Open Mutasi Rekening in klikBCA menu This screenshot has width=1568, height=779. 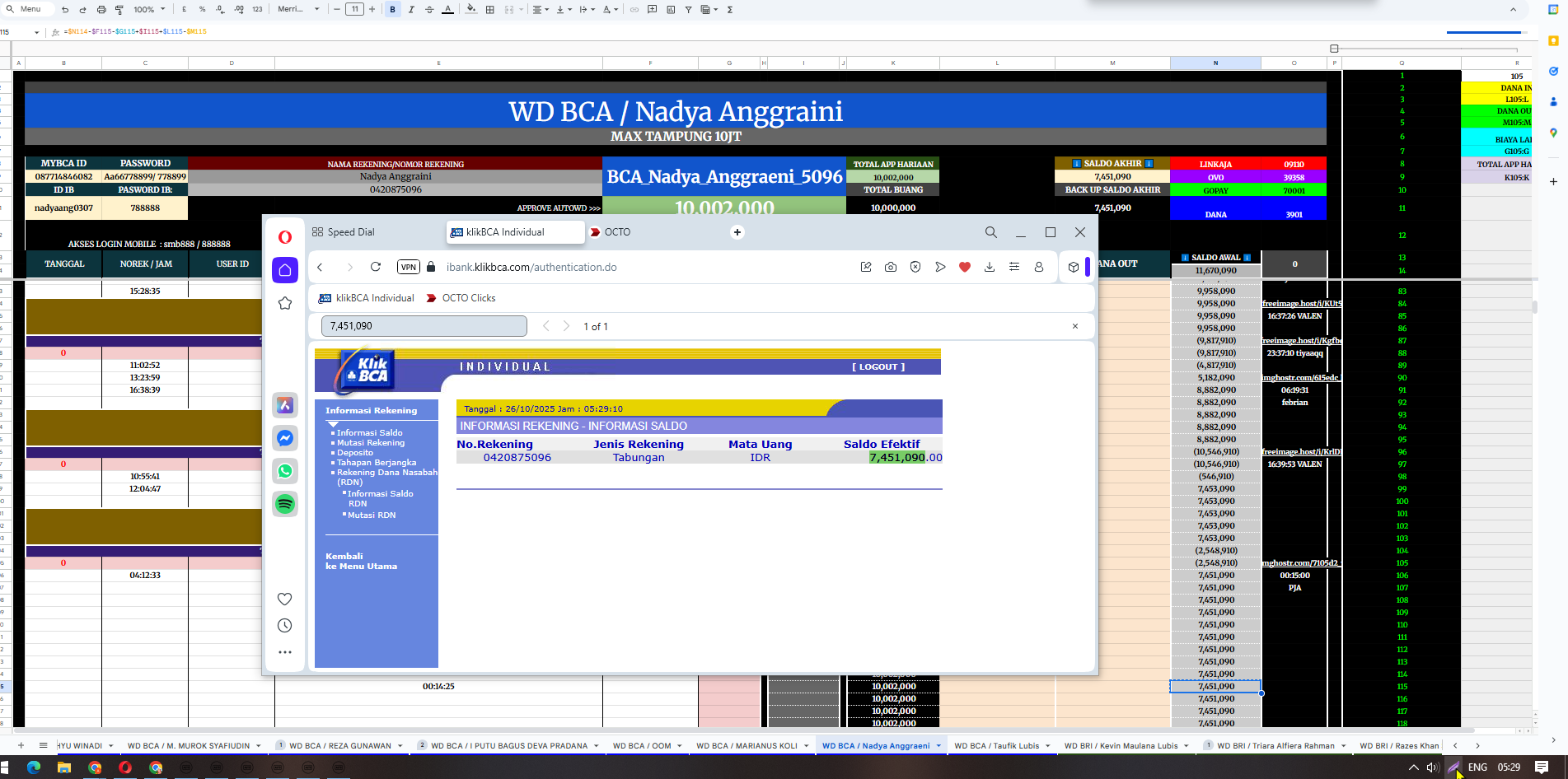(x=371, y=443)
